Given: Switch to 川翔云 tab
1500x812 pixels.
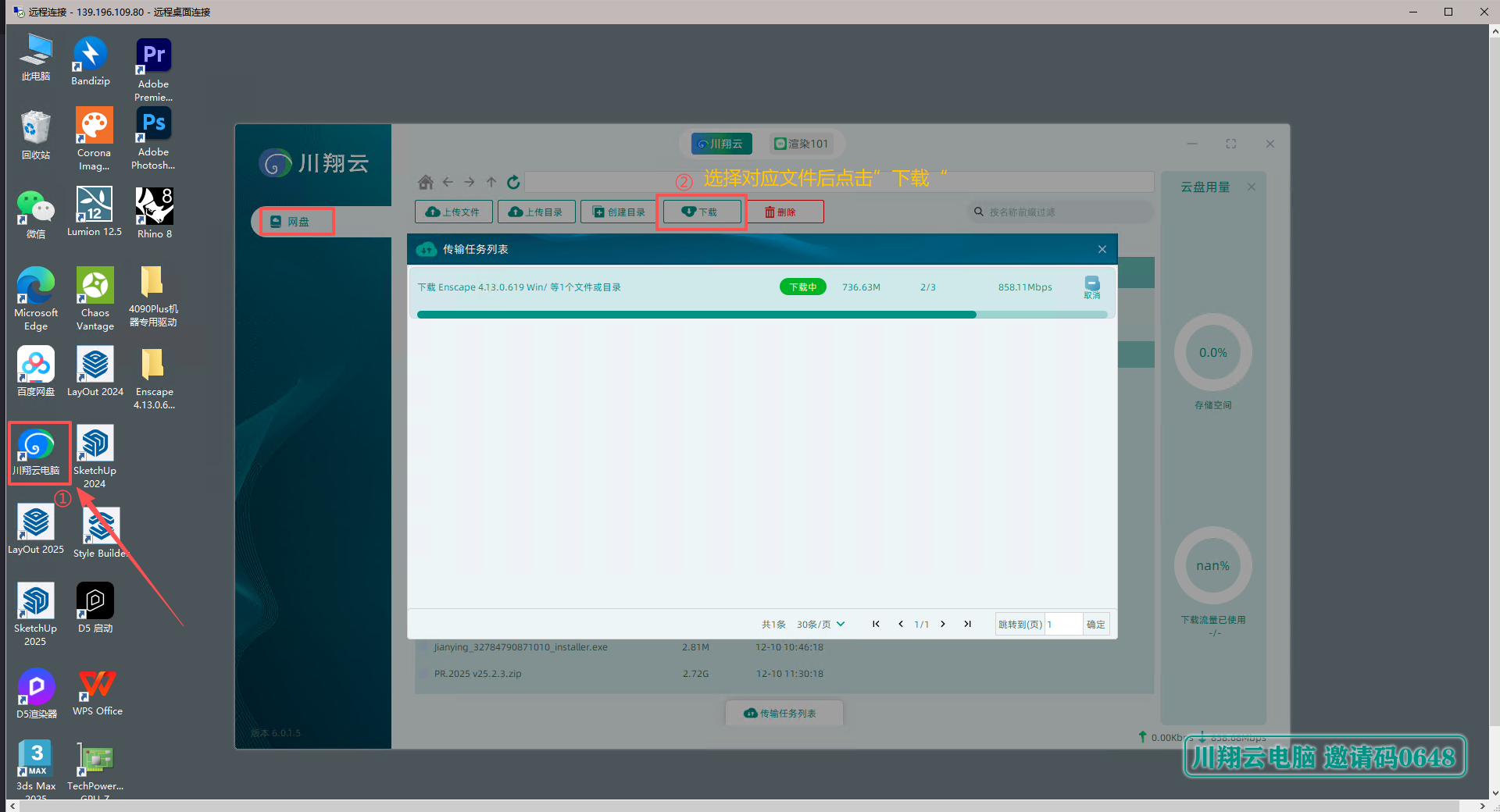Looking at the screenshot, I should [x=721, y=144].
